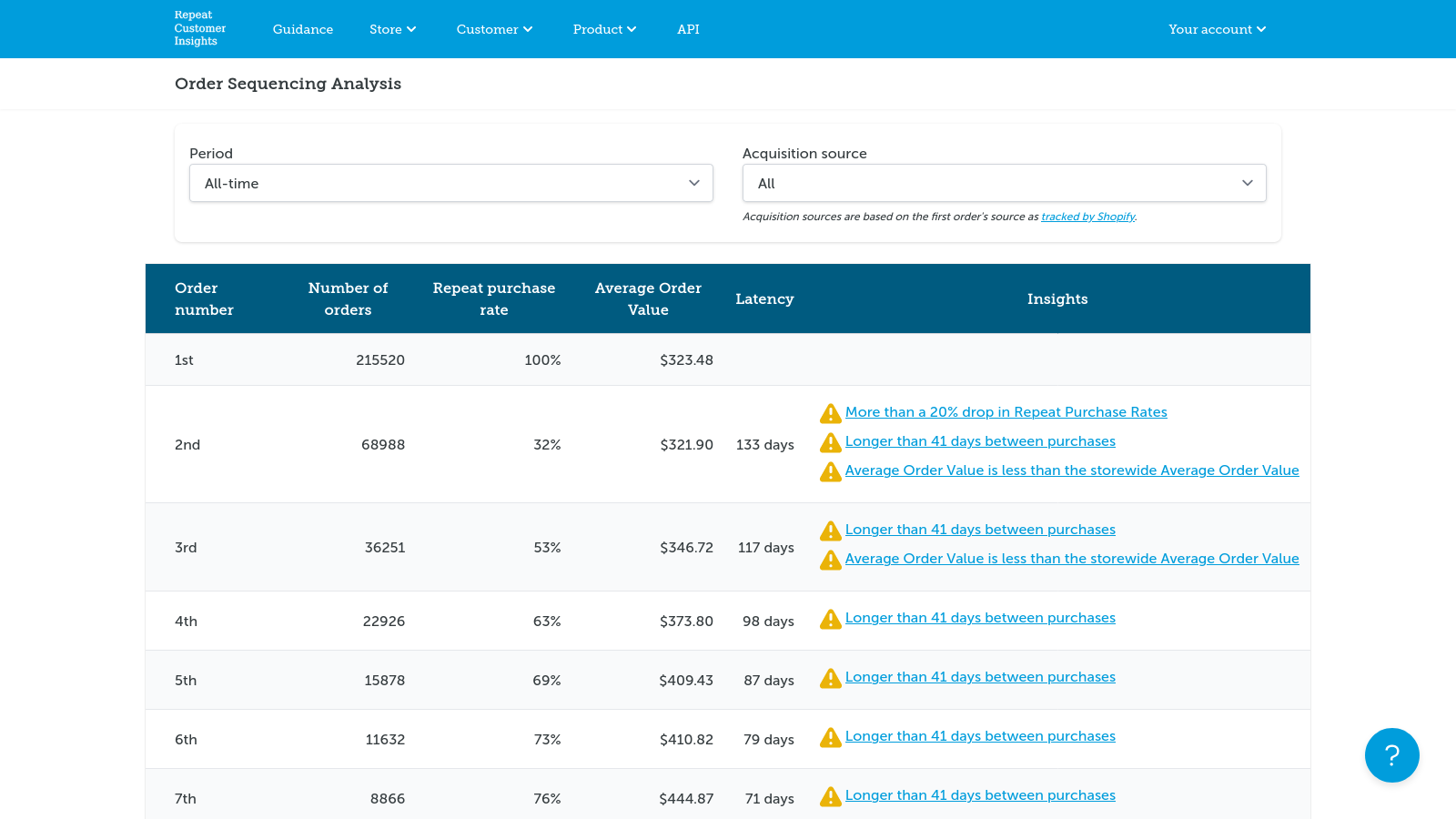Click warning icon beside 20% drop insight
This screenshot has height=819, width=1456.
[x=831, y=413]
